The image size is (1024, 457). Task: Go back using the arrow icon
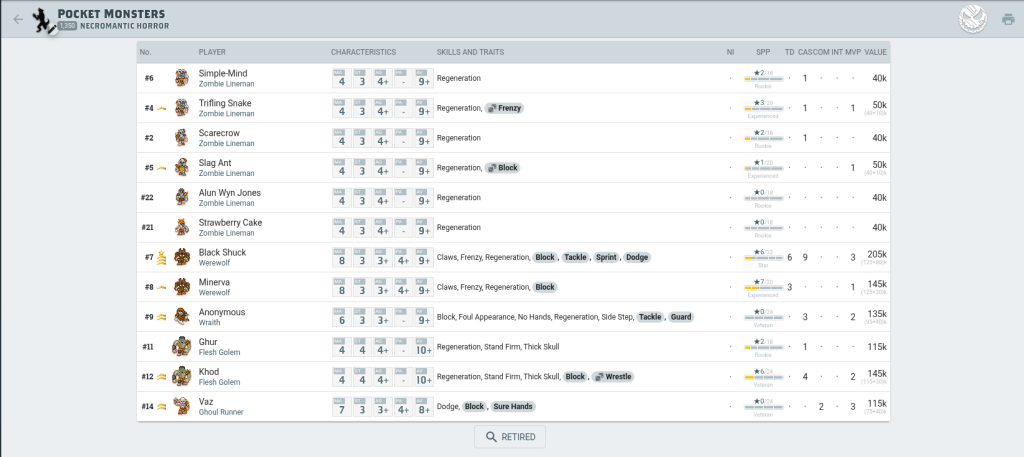18,19
